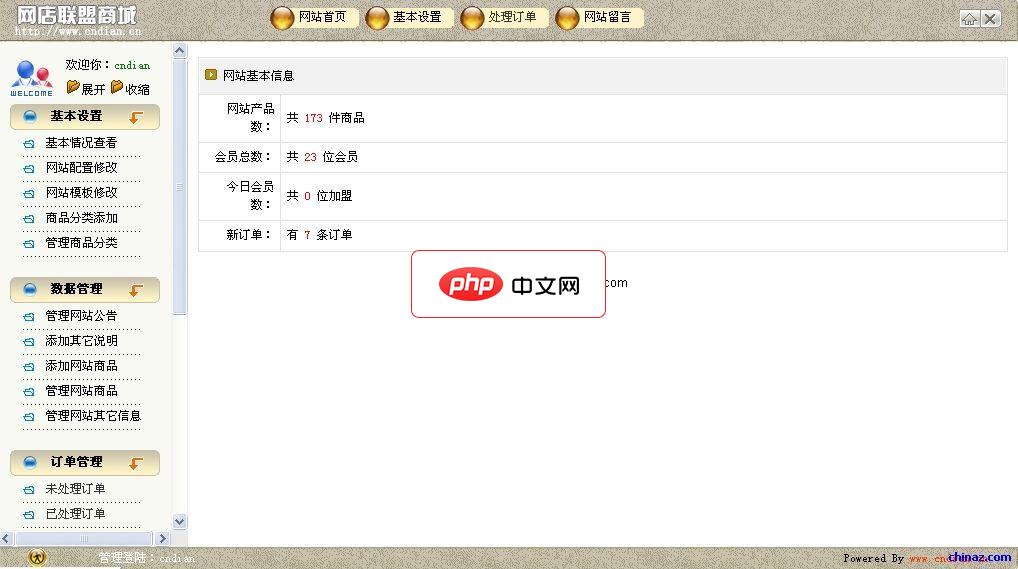Click sidebar horizontal scrollbar left arrow
This screenshot has height=569, width=1018.
[6, 538]
